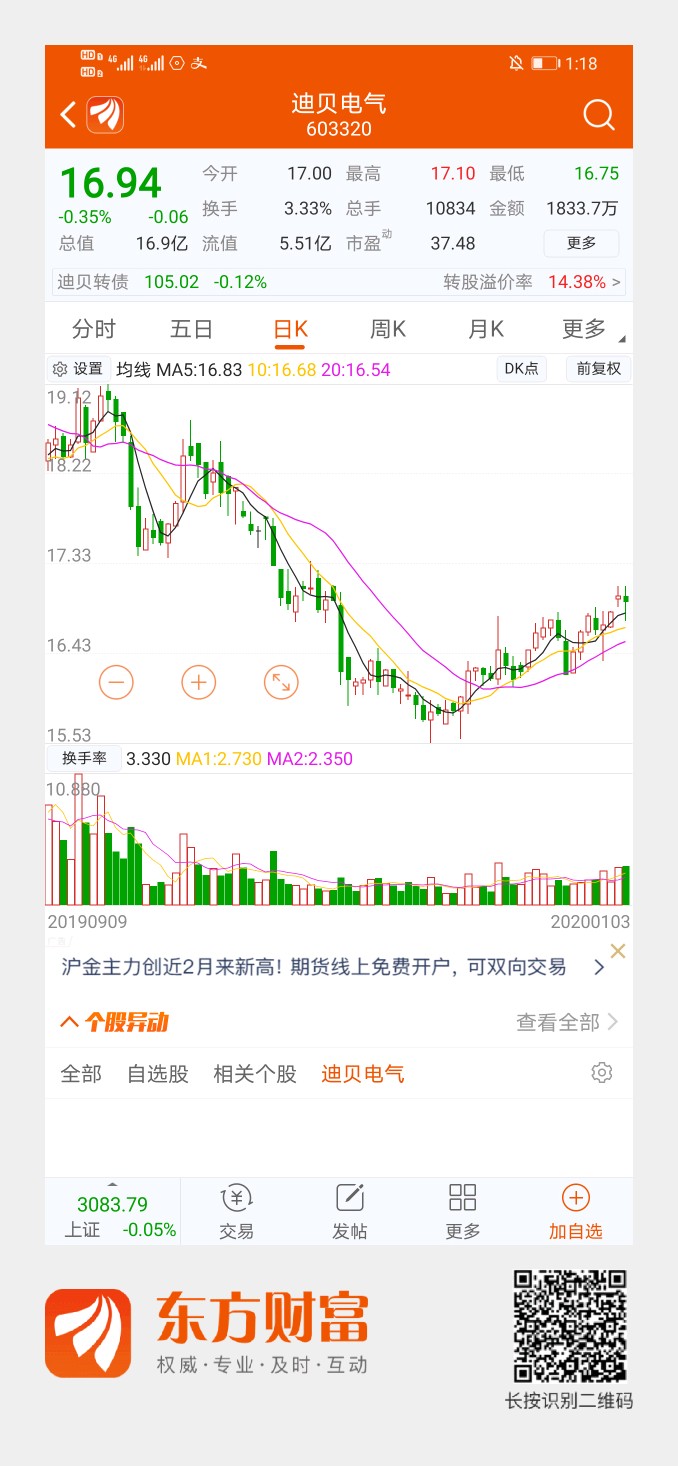Viewport: 678px width, 1466px height.
Task: Switch to 五日 chart tab
Action: (x=191, y=329)
